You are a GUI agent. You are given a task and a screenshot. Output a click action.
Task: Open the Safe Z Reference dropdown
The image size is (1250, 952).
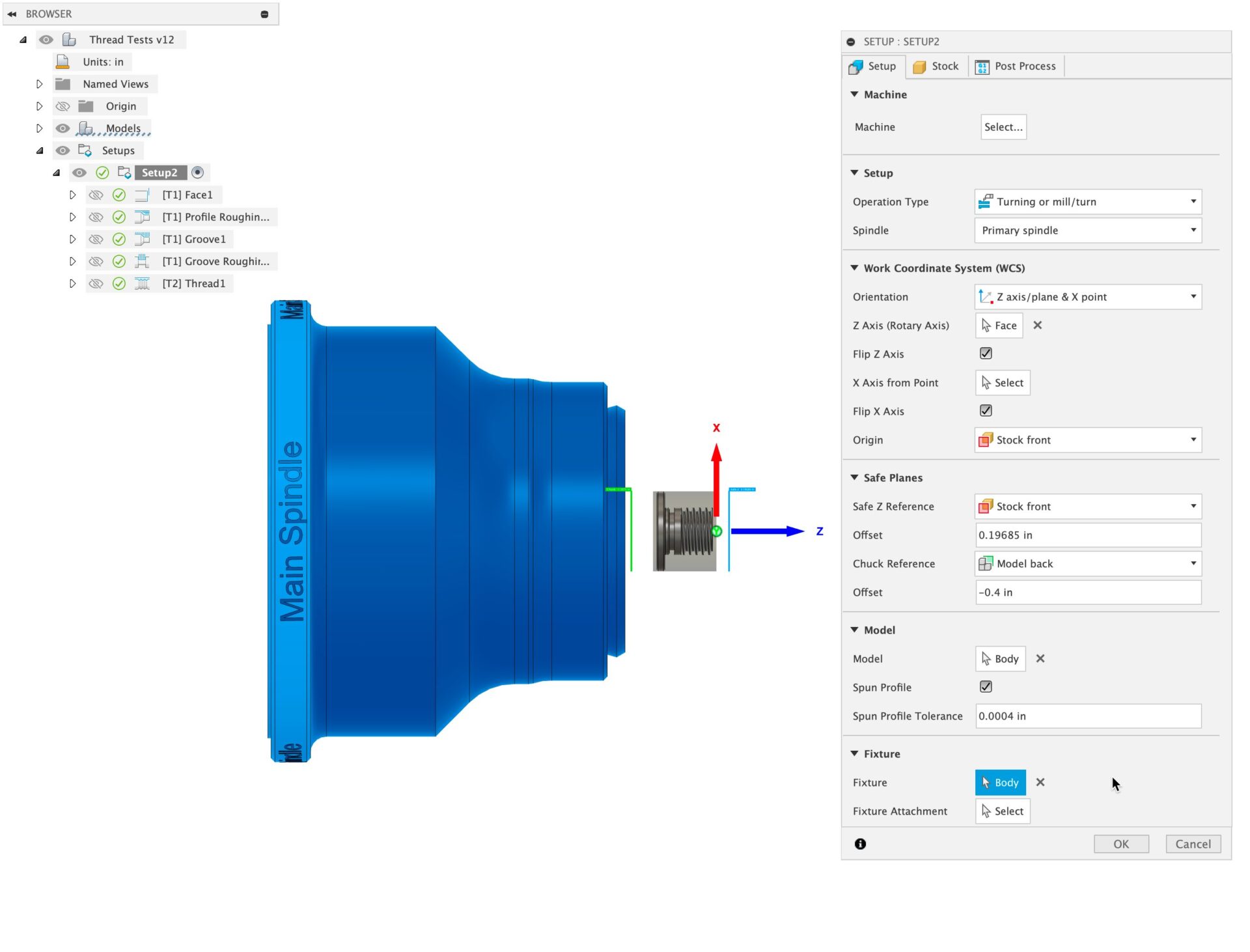pyautogui.click(x=1087, y=506)
